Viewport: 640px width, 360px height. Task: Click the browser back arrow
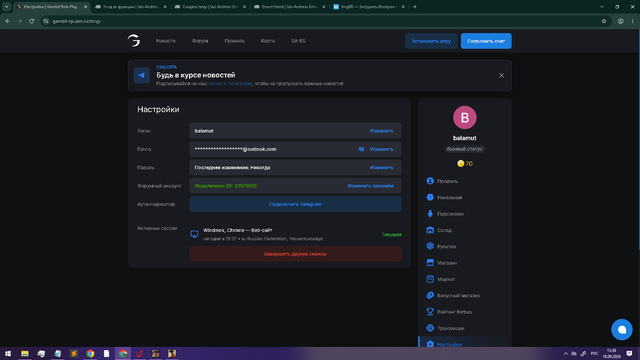[8, 21]
